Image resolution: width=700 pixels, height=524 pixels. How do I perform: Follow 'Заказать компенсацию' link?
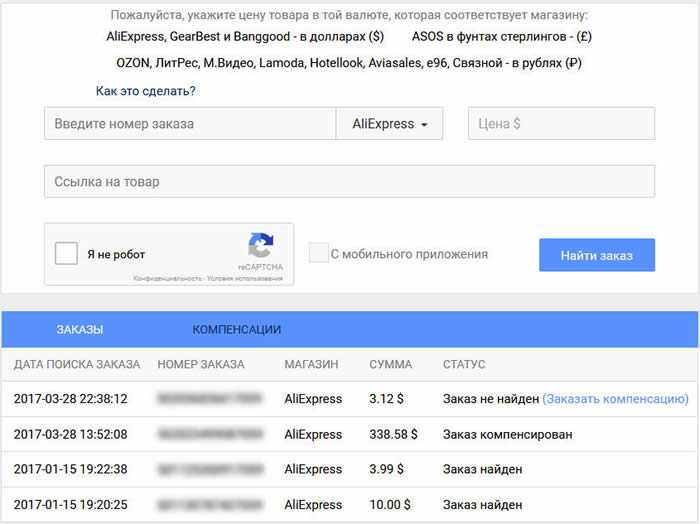click(616, 399)
